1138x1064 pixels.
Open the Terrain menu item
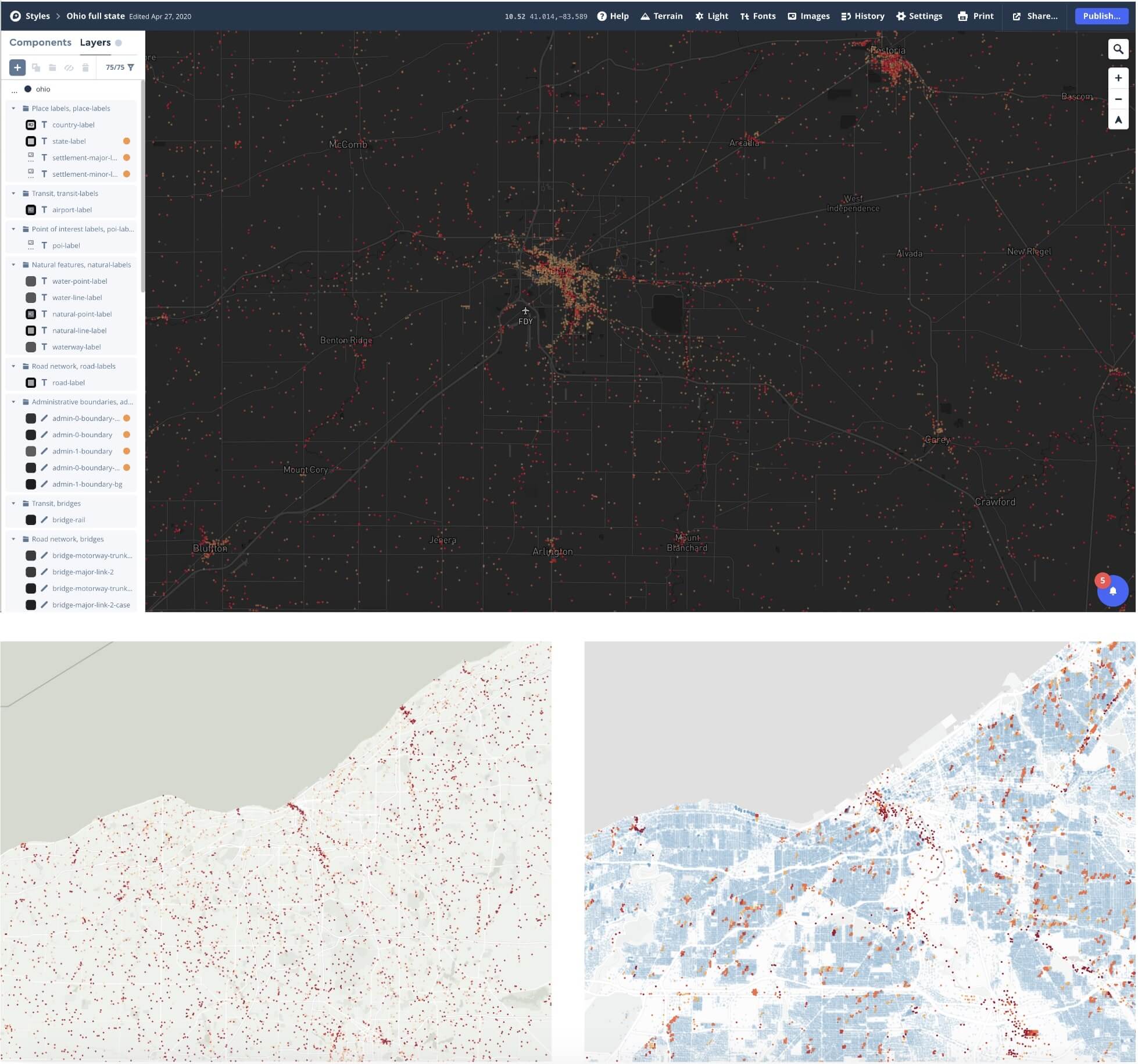pyautogui.click(x=661, y=16)
